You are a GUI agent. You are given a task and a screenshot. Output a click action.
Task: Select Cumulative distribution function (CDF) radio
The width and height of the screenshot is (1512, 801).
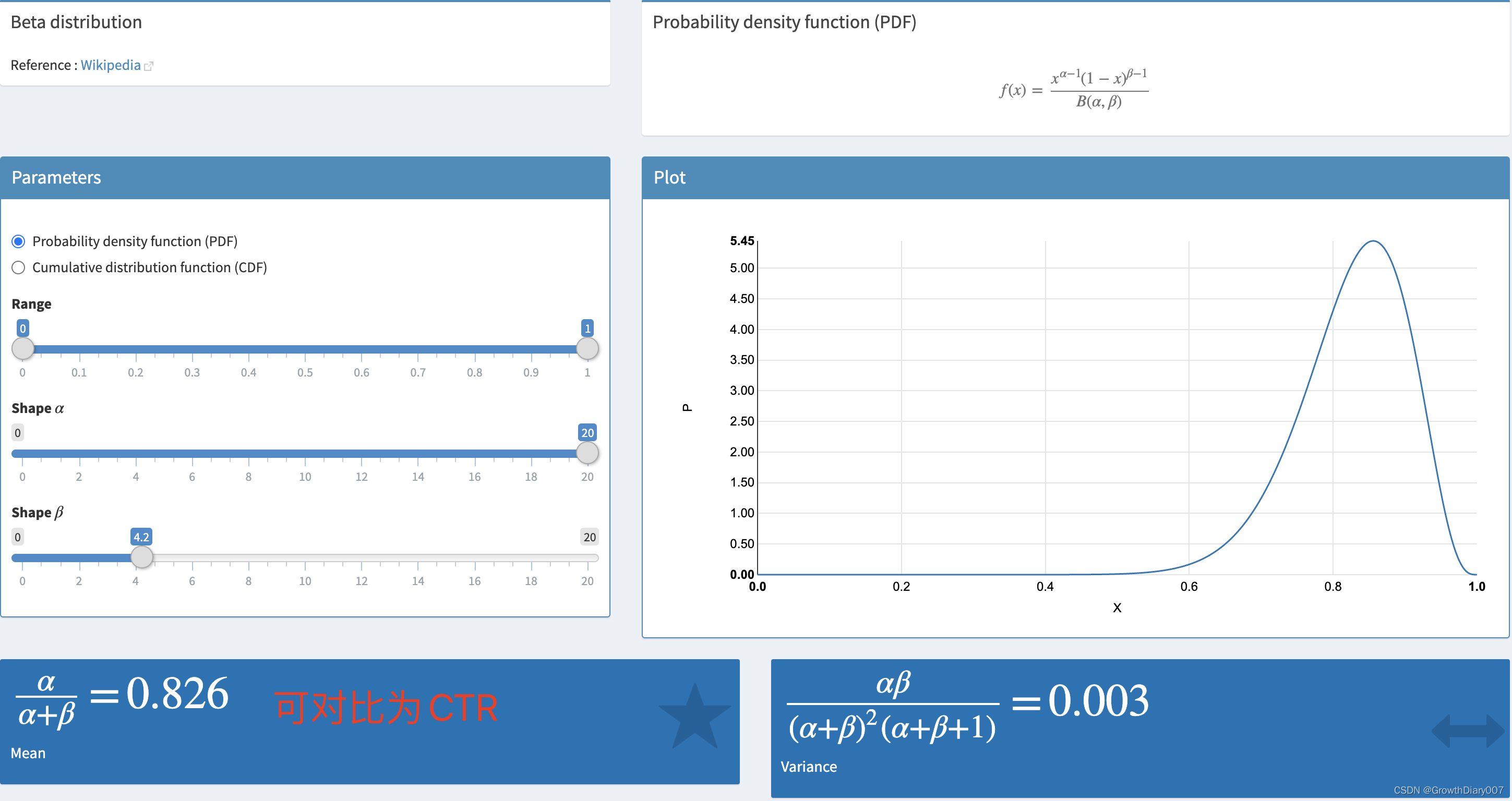19,268
